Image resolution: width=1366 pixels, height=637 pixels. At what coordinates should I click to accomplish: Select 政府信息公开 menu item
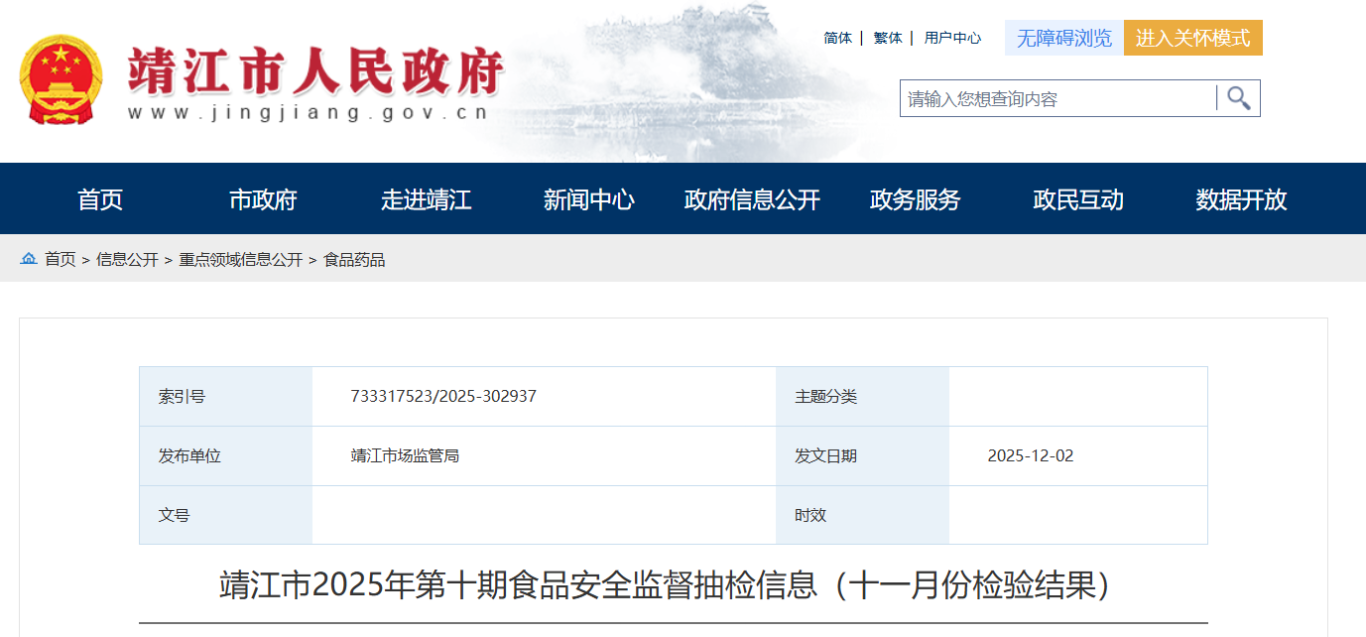(752, 199)
